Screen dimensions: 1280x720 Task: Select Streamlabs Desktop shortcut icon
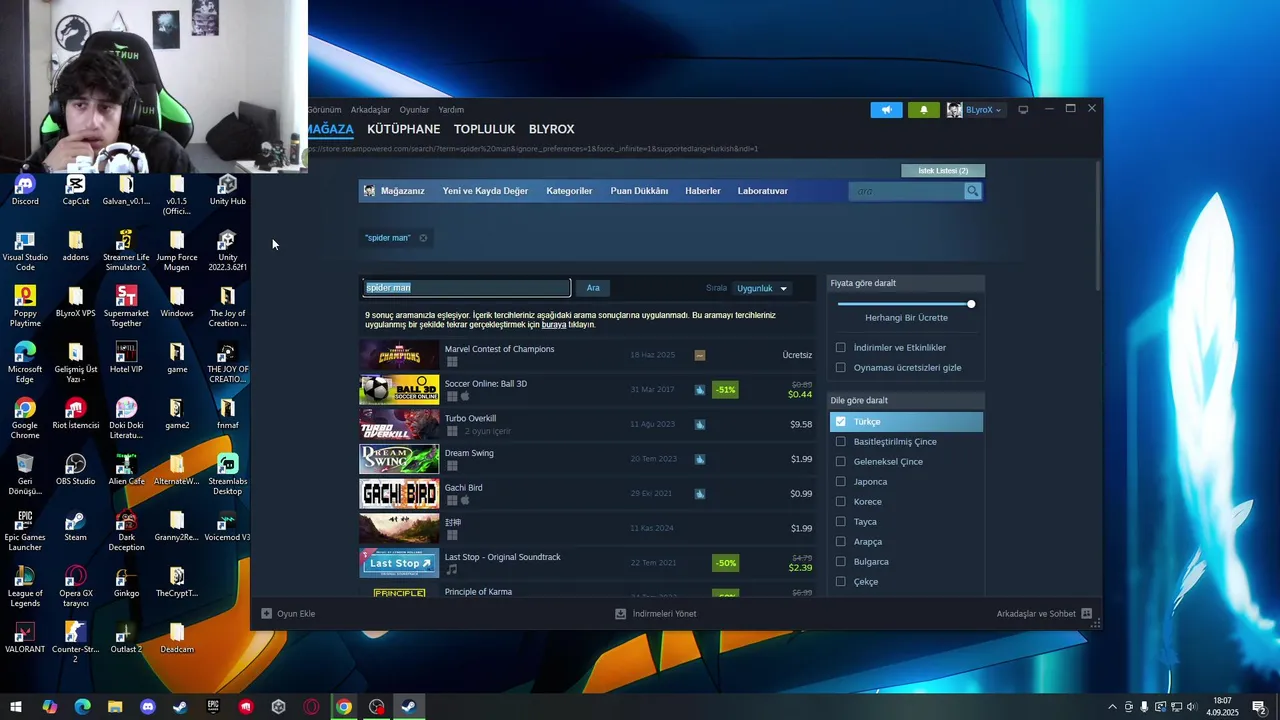[x=228, y=475]
